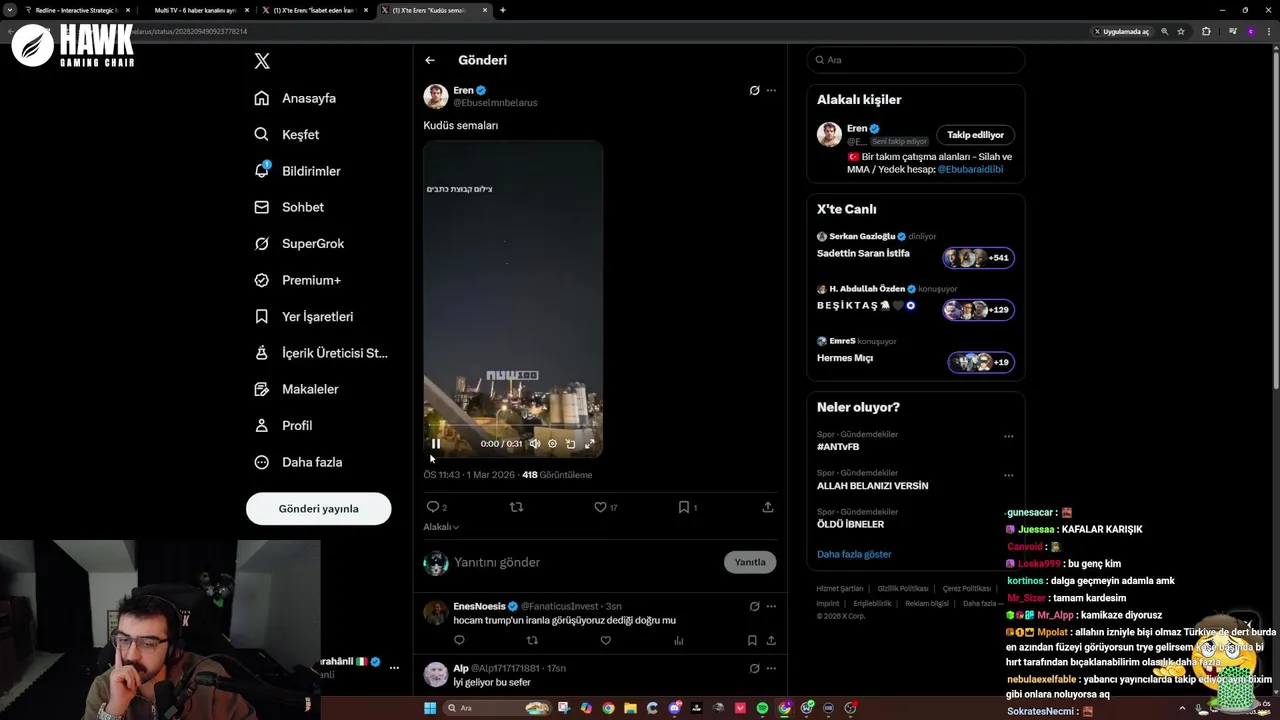Open Profil page
This screenshot has width=1280, height=720.
pyautogui.click(x=284, y=425)
